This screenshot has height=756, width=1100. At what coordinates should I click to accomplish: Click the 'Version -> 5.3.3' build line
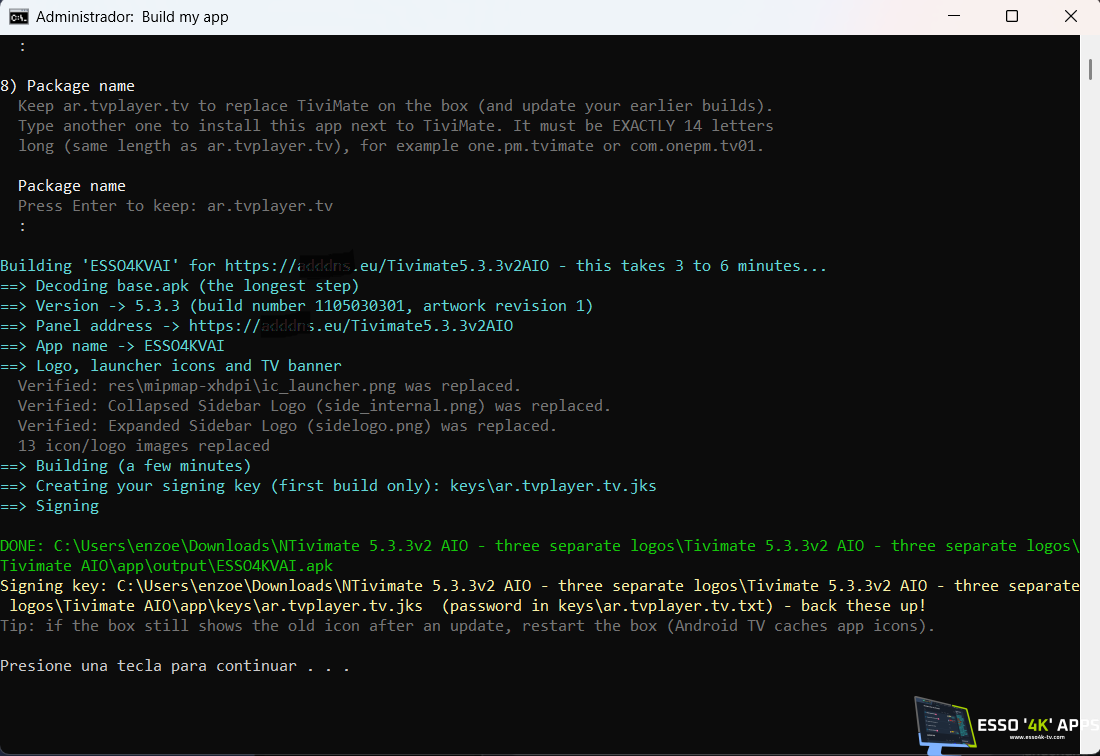coord(297,306)
